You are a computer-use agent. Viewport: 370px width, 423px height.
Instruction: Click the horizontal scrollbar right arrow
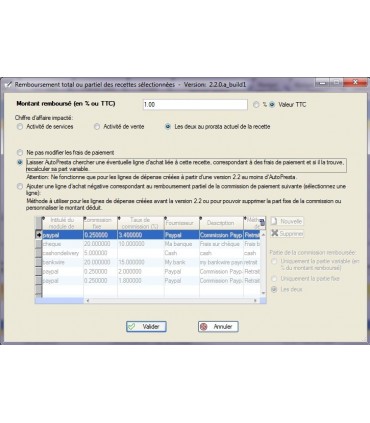[x=256, y=301]
